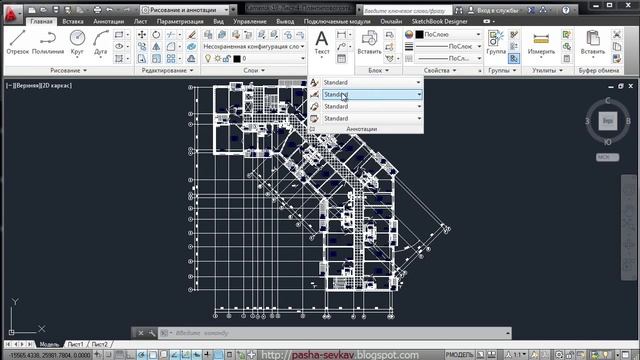Toggle layer 0 freeze sun icon

[x=218, y=59]
